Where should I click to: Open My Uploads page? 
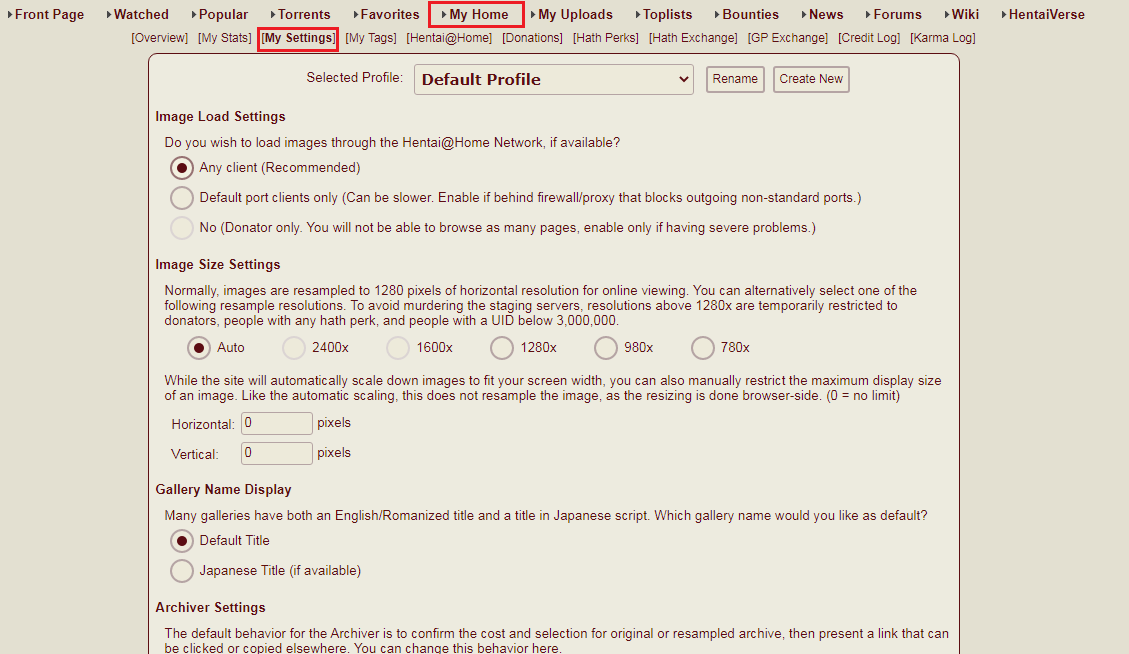coord(575,14)
